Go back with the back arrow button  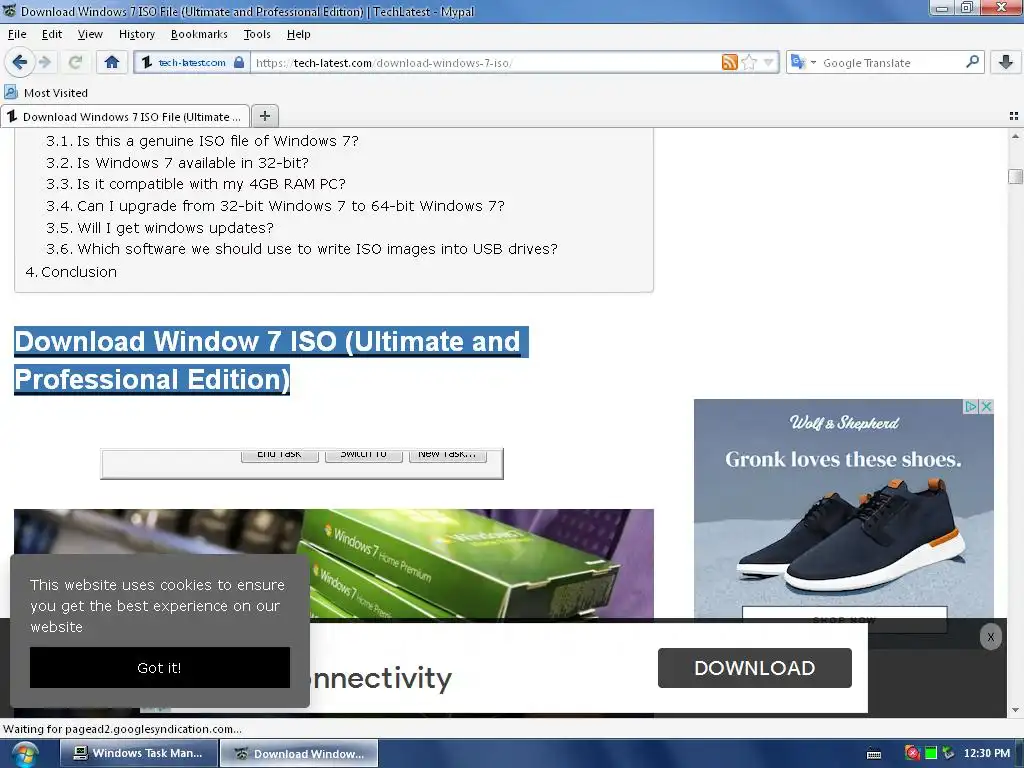tap(19, 62)
